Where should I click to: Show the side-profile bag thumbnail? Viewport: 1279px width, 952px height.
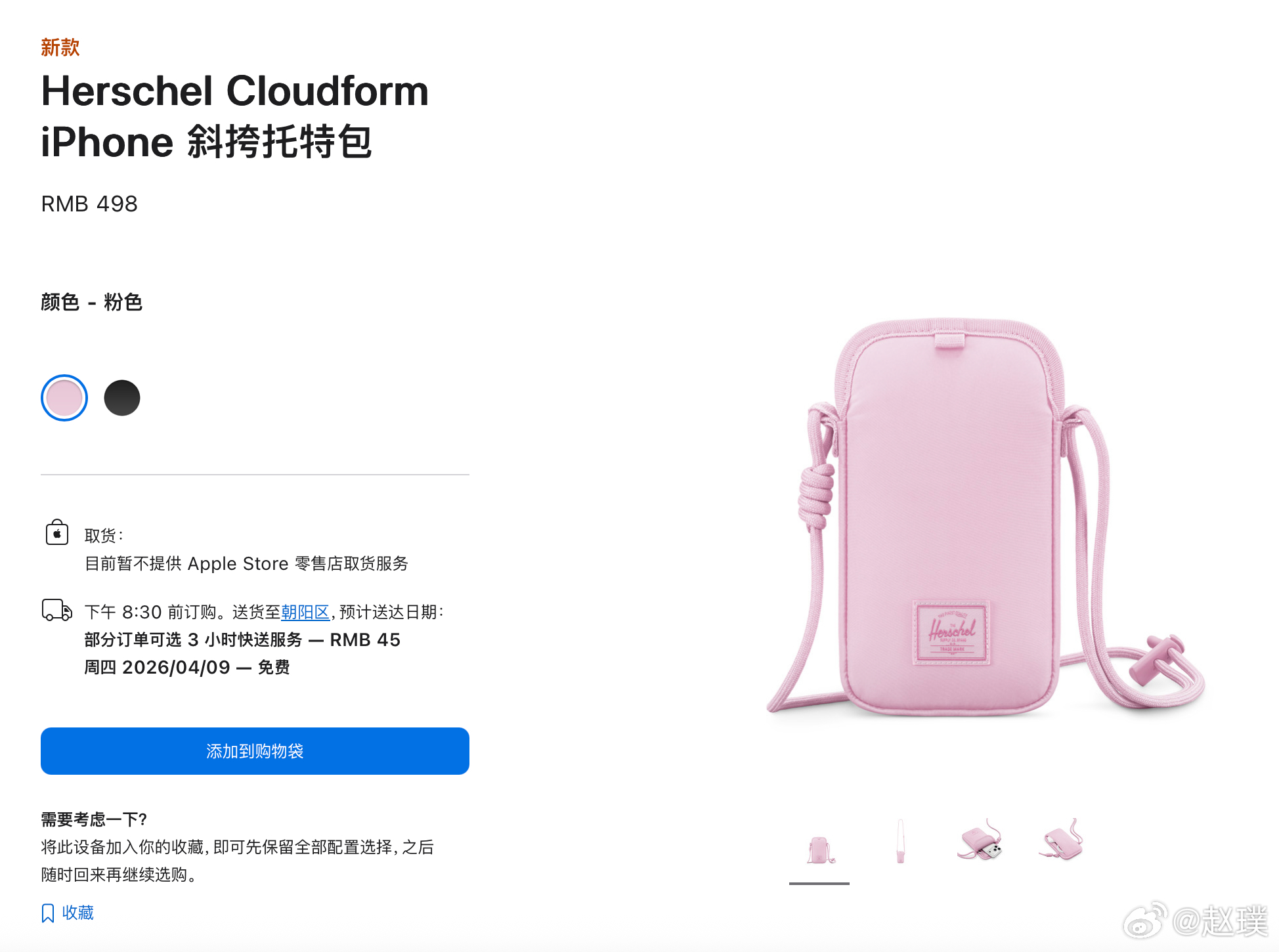[x=901, y=841]
